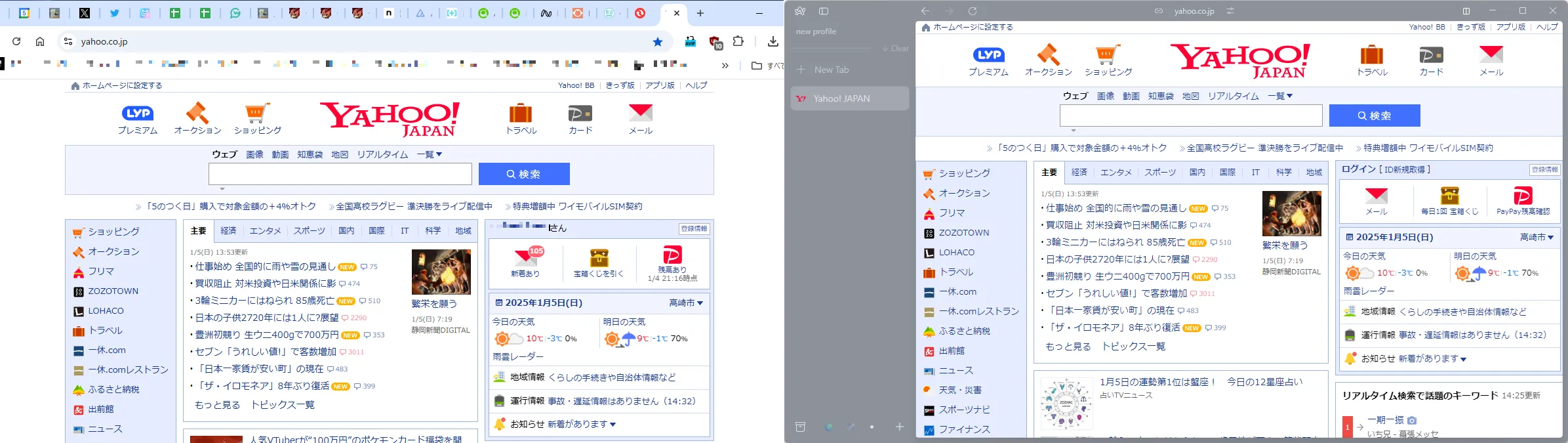Select 知恵袋 search type in Chrome window
This screenshot has width=1568, height=443.
(310, 155)
